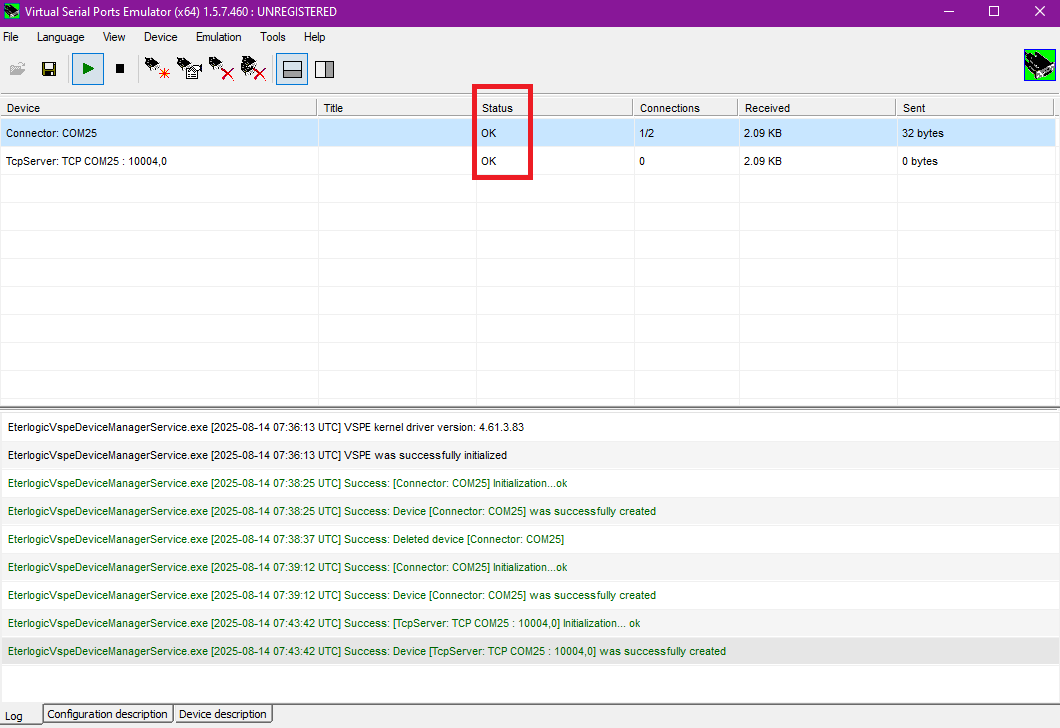Expand the Tools menu
Viewport: 1060px width, 728px height.
coord(273,37)
